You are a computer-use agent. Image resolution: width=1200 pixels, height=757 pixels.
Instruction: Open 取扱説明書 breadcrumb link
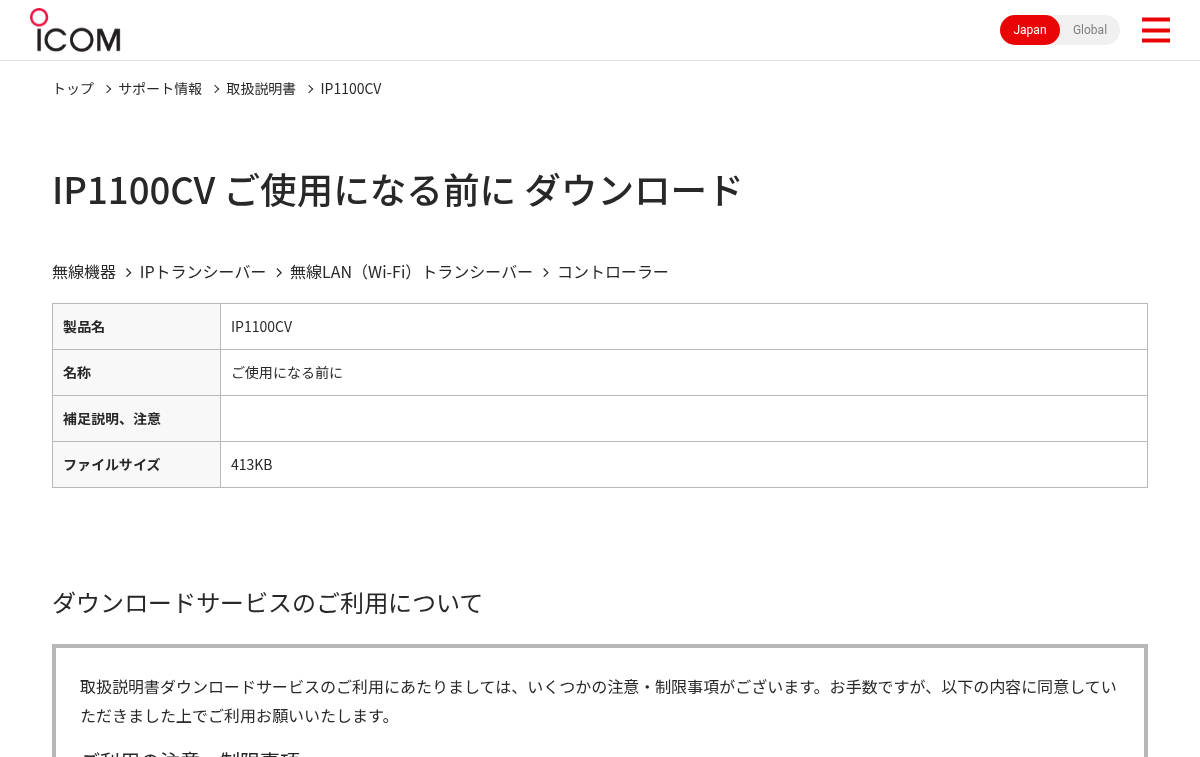261,88
